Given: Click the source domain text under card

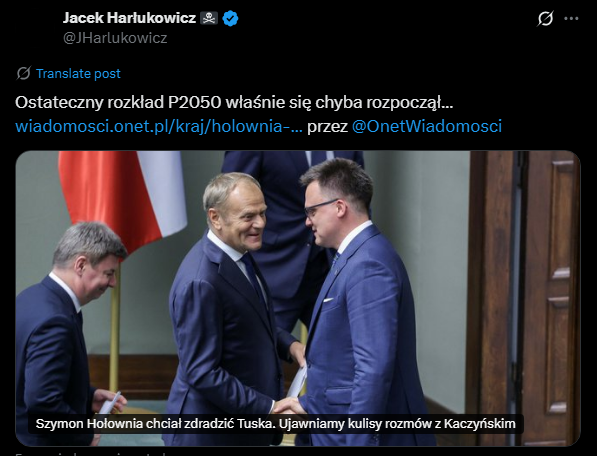Looking at the screenshot, I should coord(91,454).
